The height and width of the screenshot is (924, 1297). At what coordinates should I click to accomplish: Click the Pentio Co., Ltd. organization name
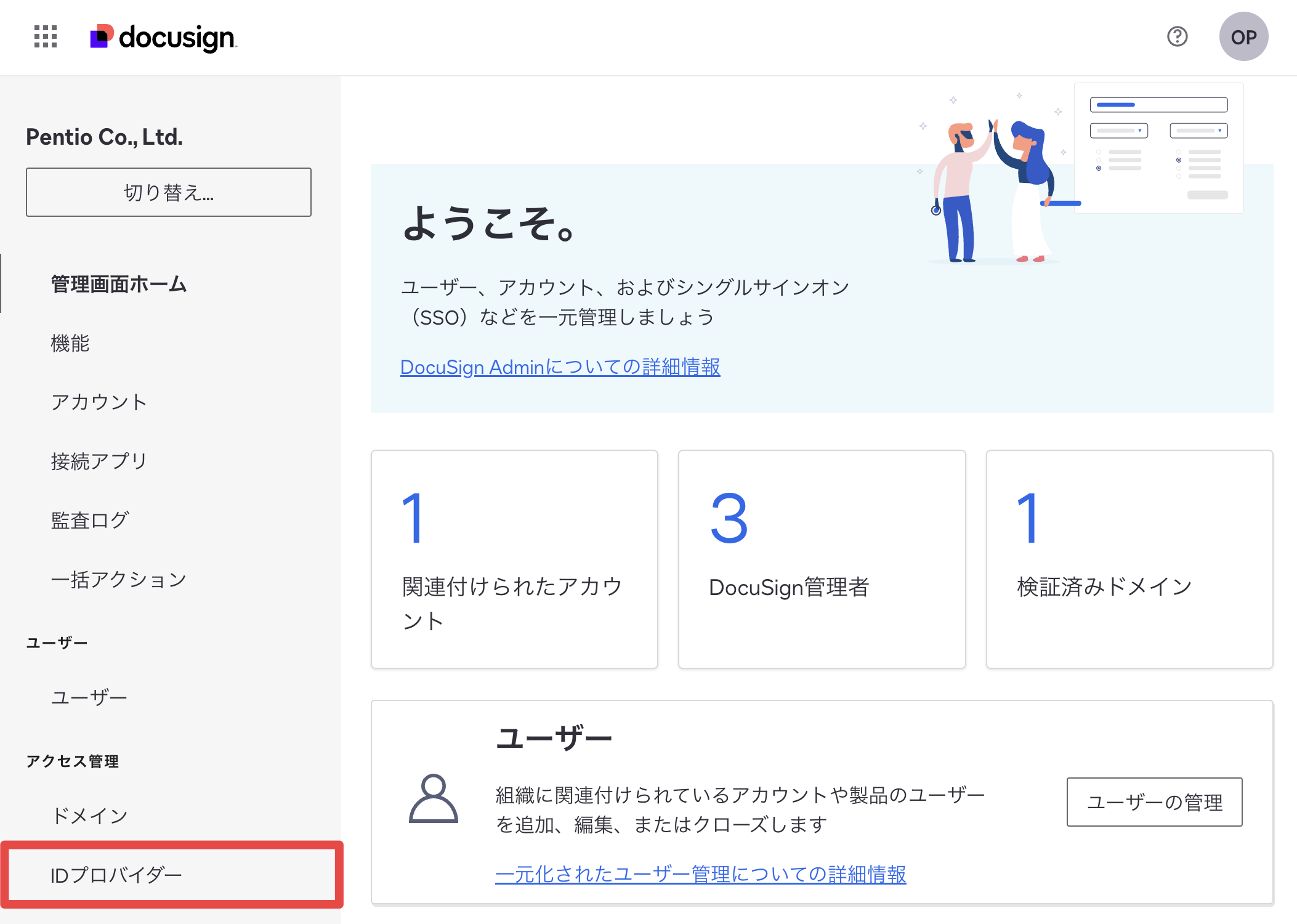pyautogui.click(x=104, y=137)
